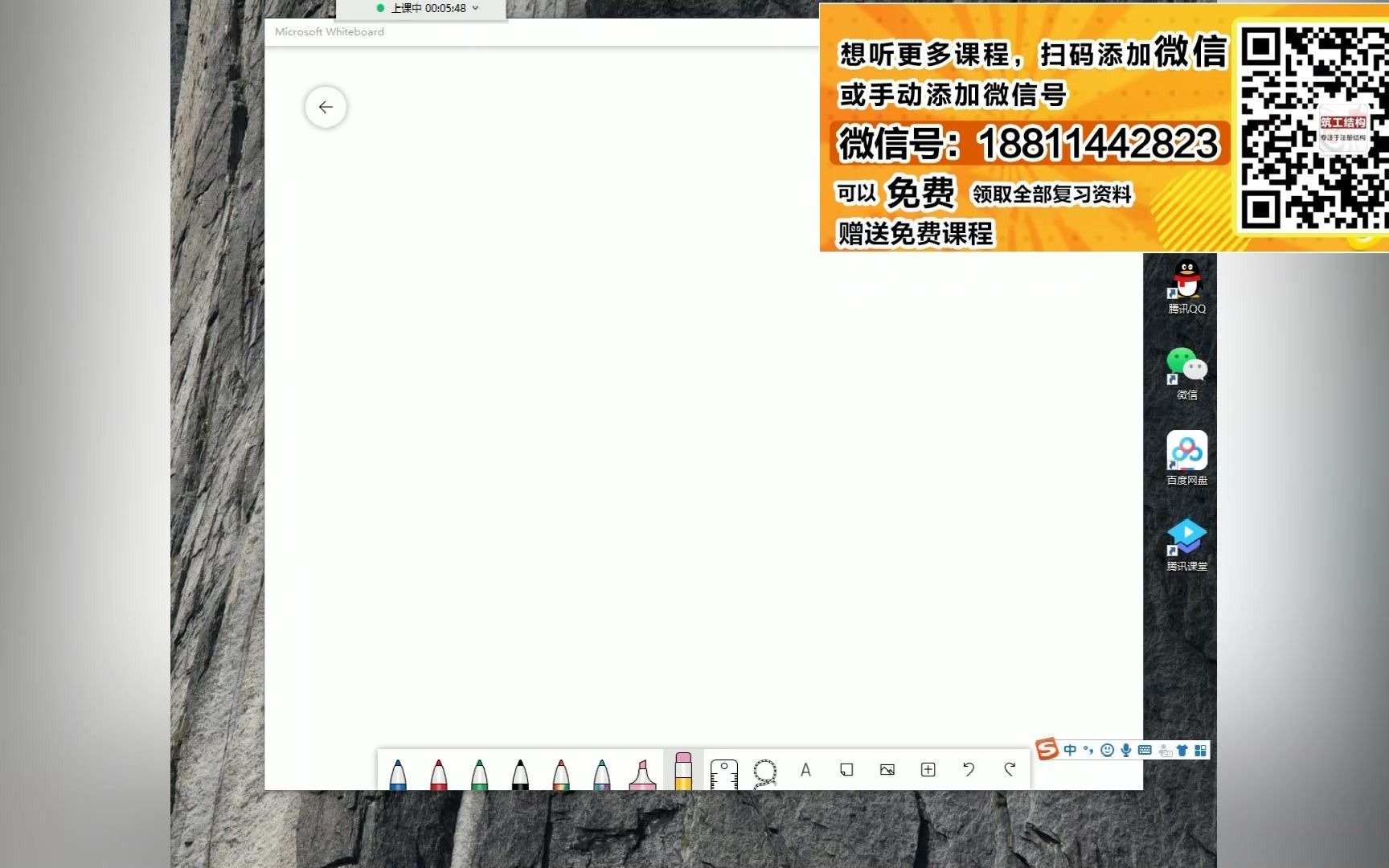1389x868 pixels.
Task: Click the back arrow in Whiteboard
Action: point(326,106)
